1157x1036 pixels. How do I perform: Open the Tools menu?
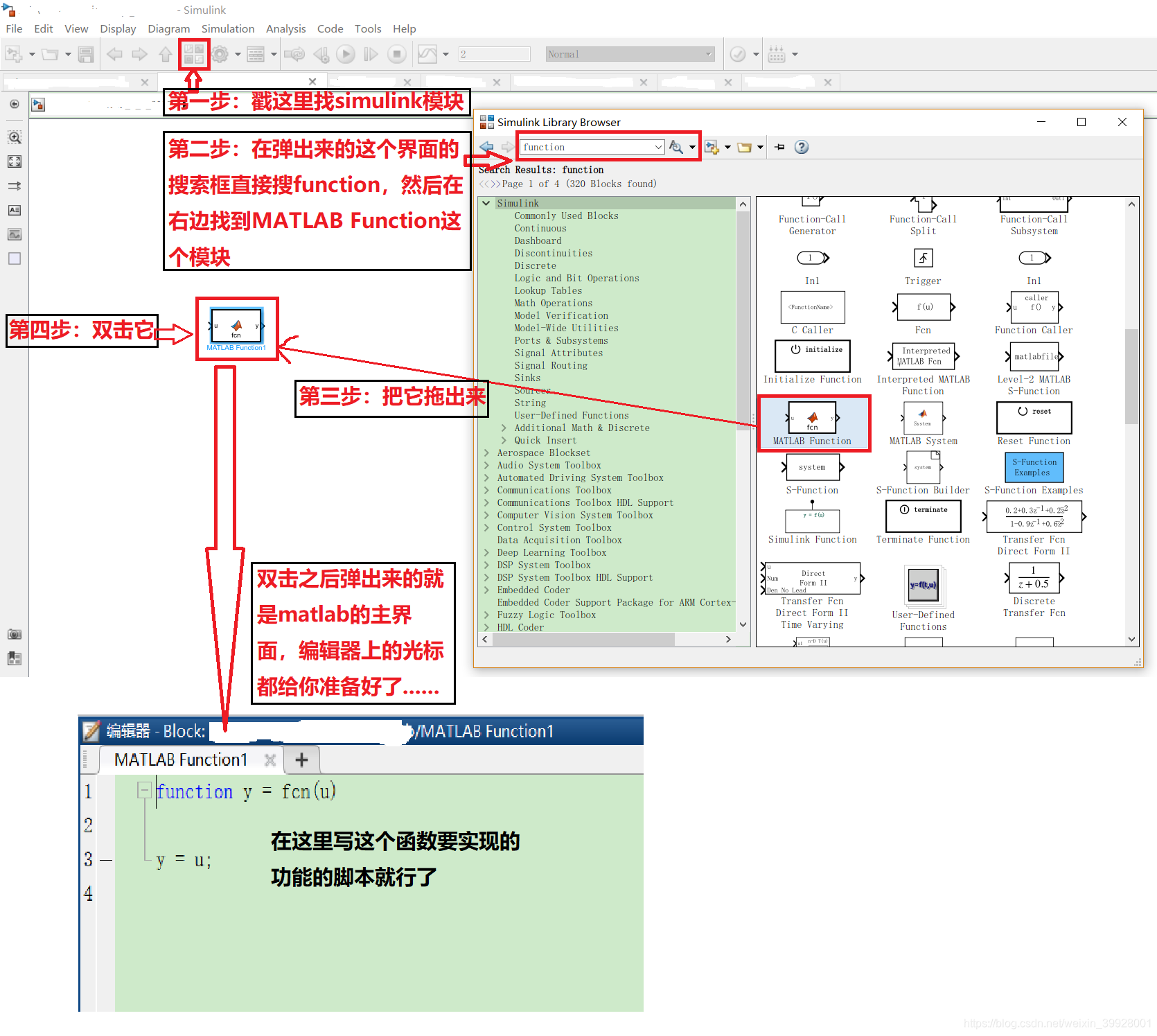(x=368, y=28)
